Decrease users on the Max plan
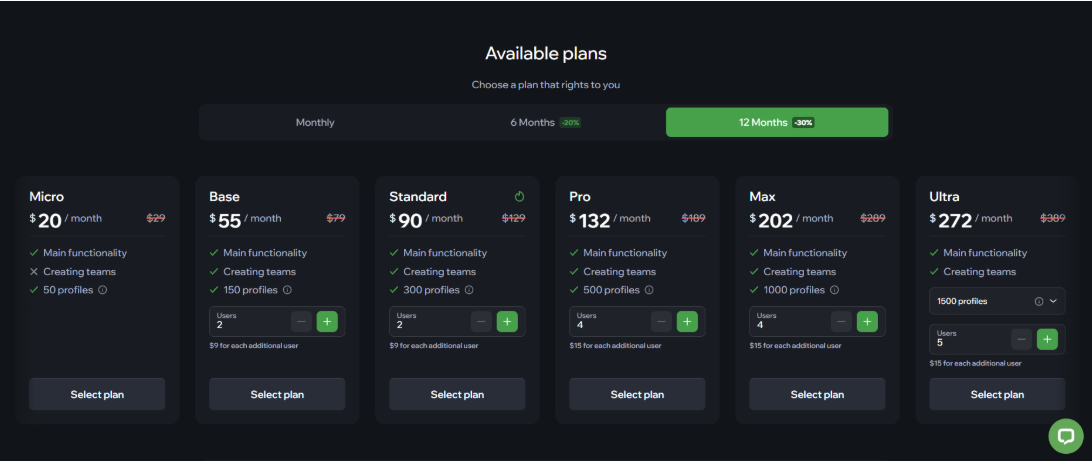 point(841,321)
